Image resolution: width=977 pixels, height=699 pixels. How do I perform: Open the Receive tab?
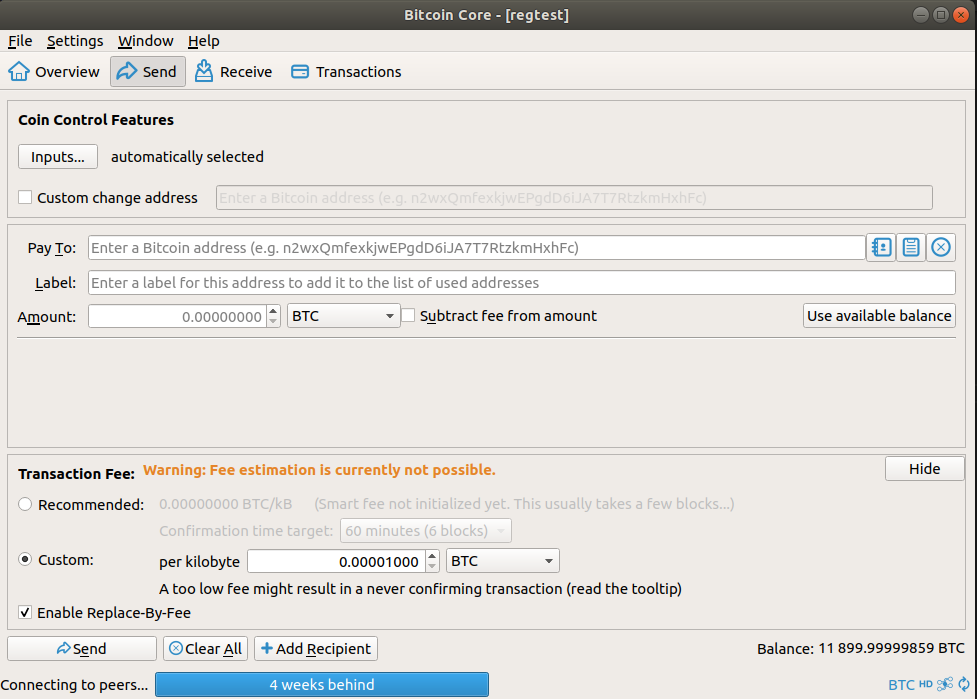(x=234, y=72)
